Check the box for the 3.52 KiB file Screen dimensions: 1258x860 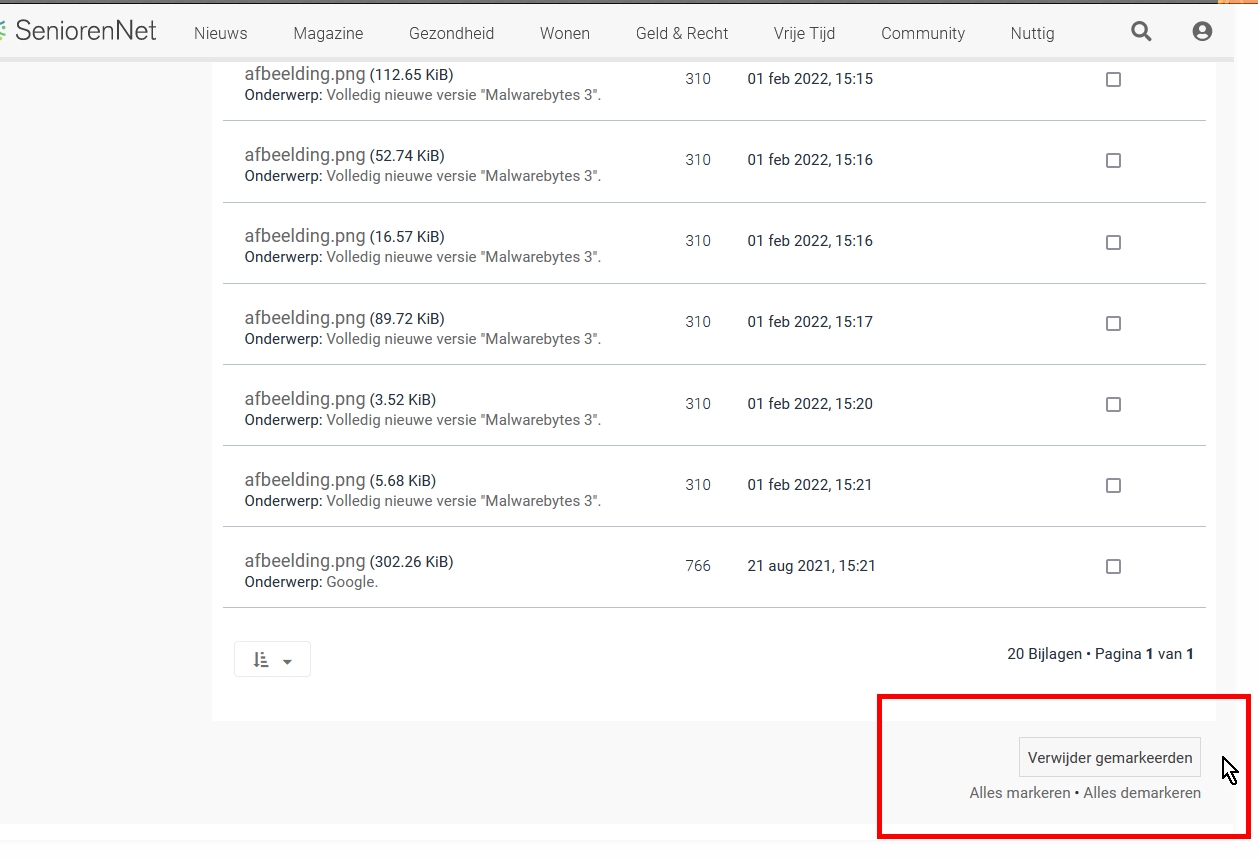tap(1113, 405)
